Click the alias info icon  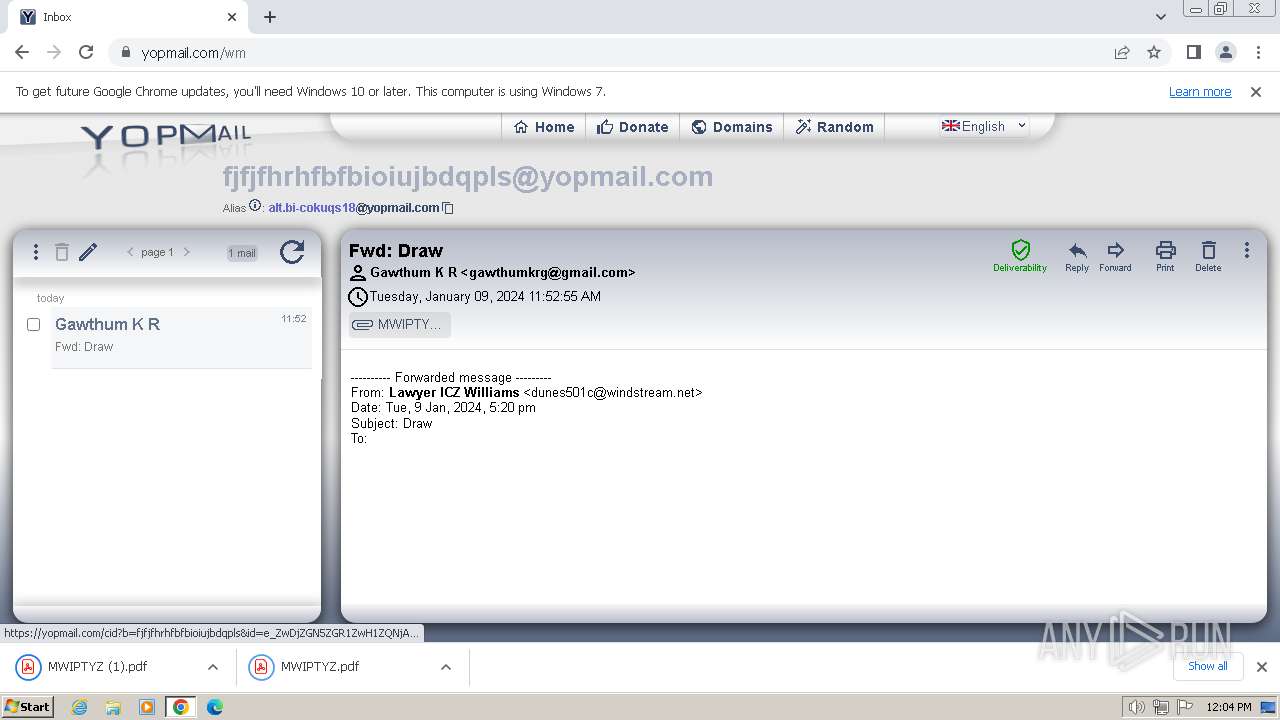click(x=255, y=206)
